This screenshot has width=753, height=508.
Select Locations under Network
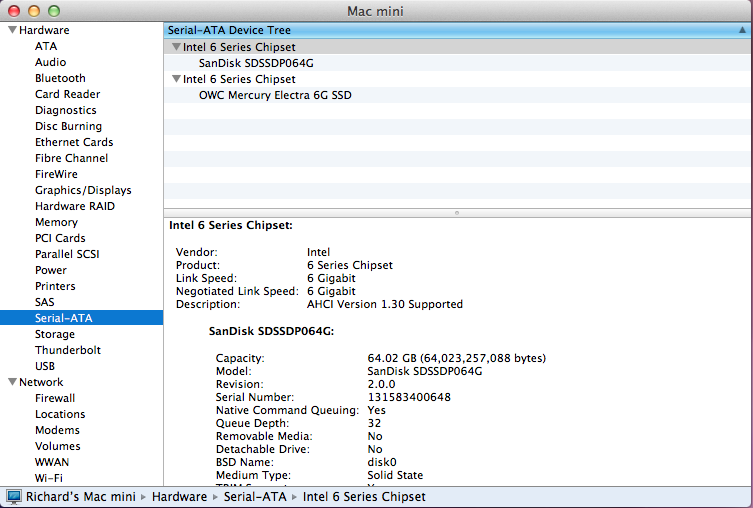coord(60,414)
